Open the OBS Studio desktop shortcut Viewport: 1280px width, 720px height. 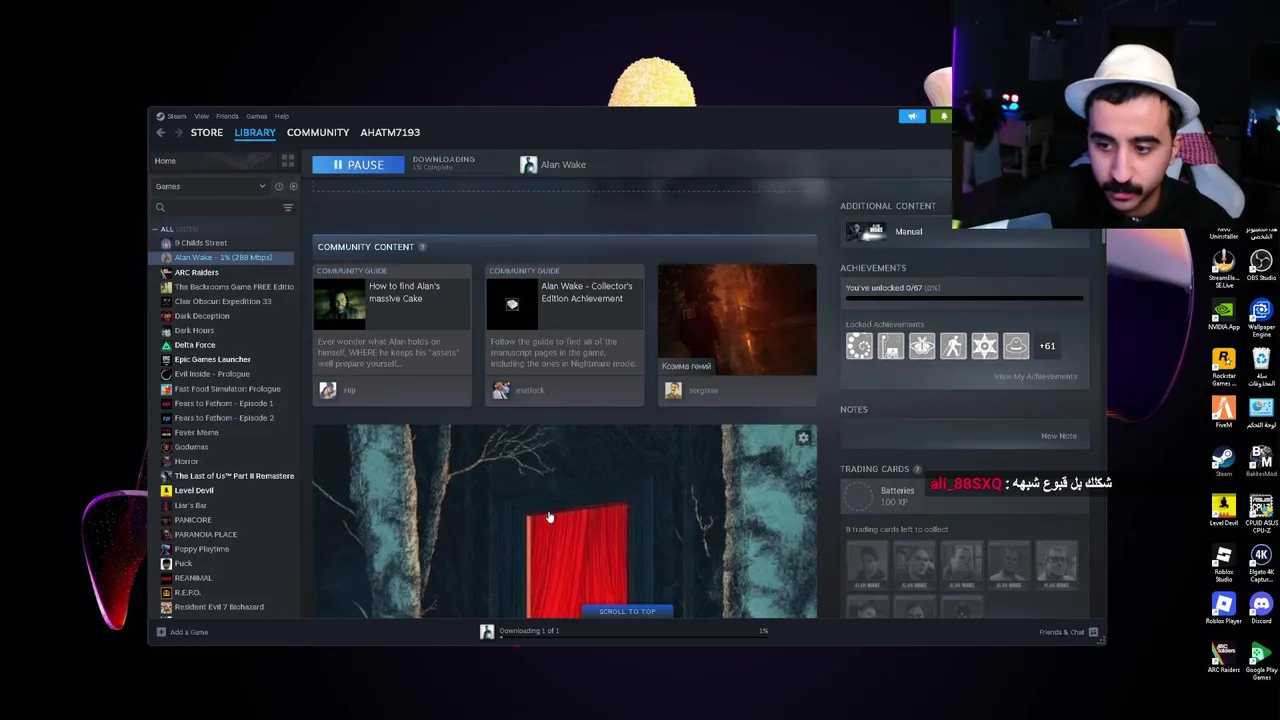1261,266
